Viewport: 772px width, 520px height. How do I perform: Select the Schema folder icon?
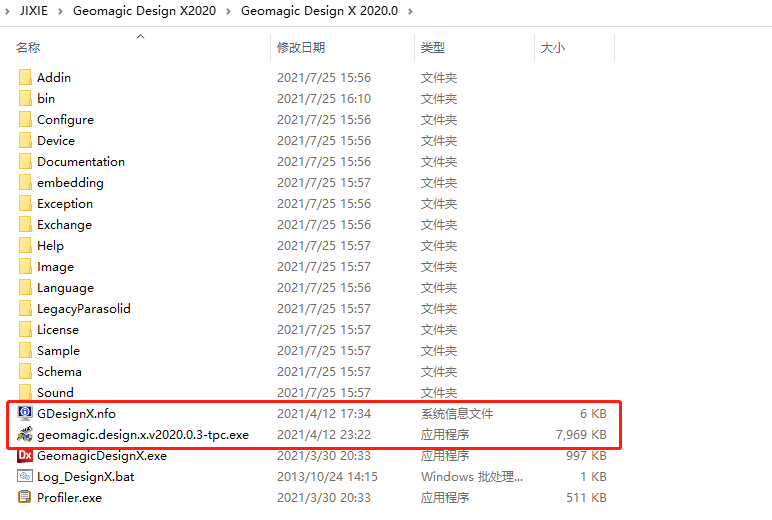(25, 372)
